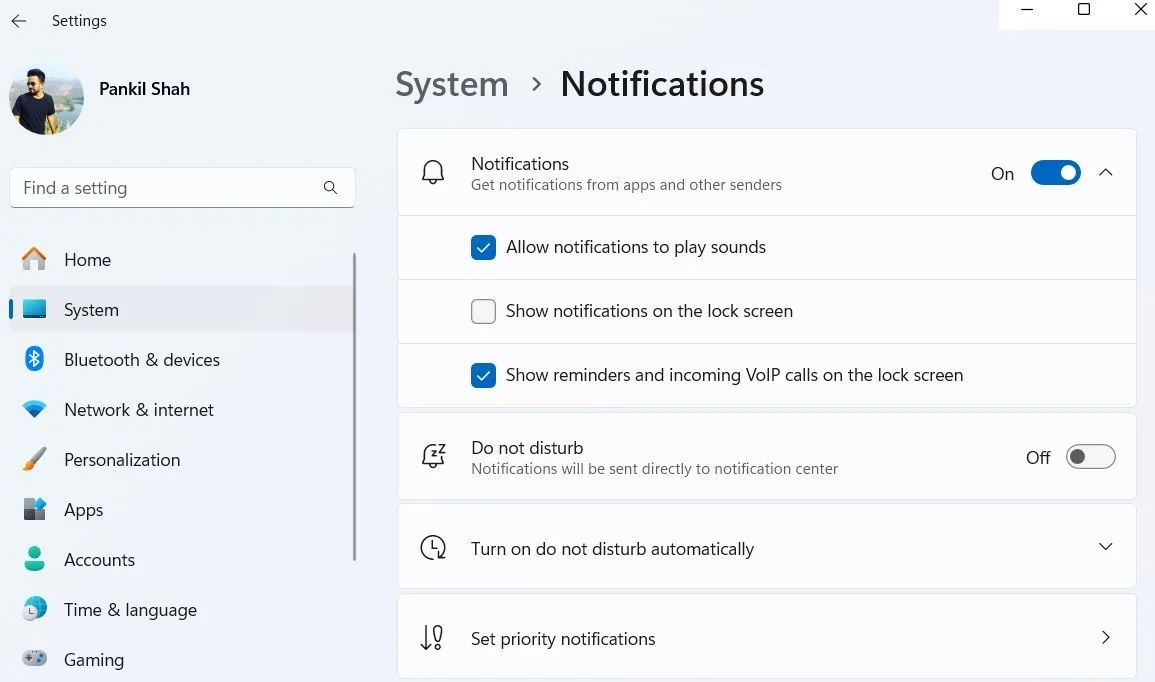Click the Apps icon in sidebar
The height and width of the screenshot is (682, 1155).
click(34, 510)
